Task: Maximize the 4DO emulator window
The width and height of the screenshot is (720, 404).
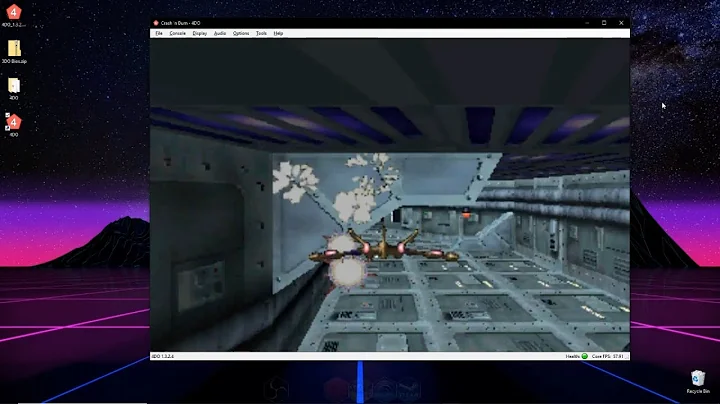Action: tap(604, 23)
